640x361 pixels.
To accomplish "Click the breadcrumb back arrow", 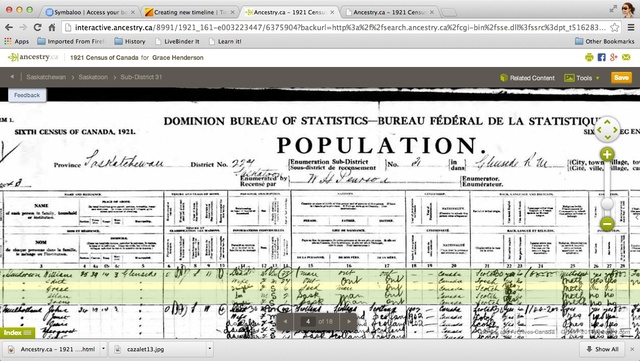I will (12, 77).
